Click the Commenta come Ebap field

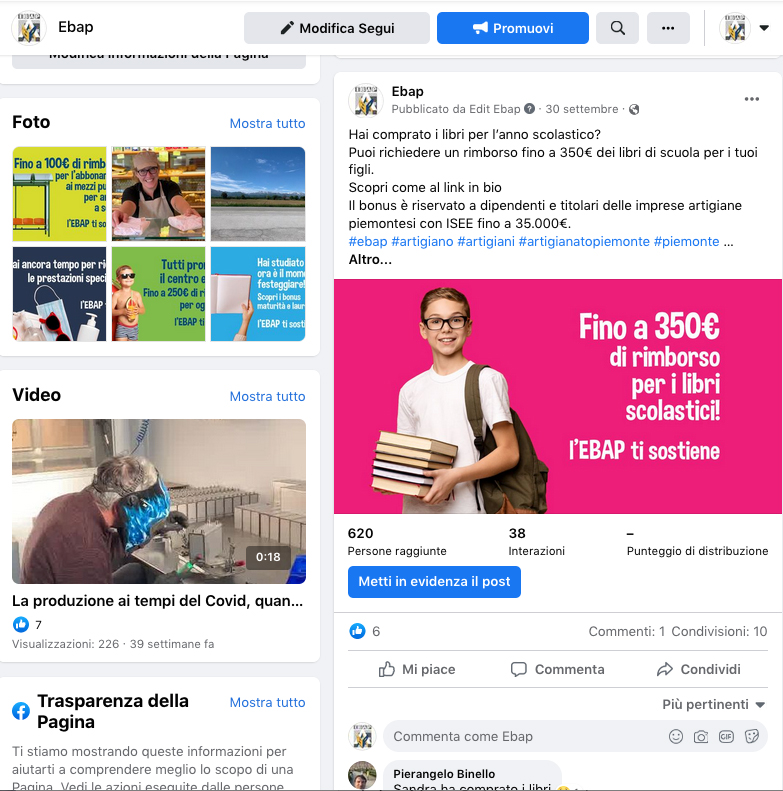[525, 737]
